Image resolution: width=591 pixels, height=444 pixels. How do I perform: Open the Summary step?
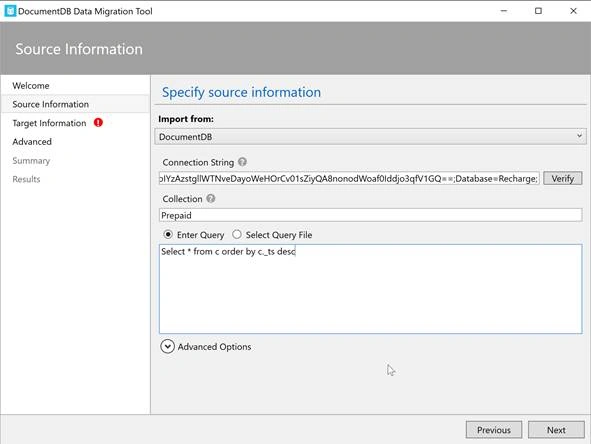31,161
